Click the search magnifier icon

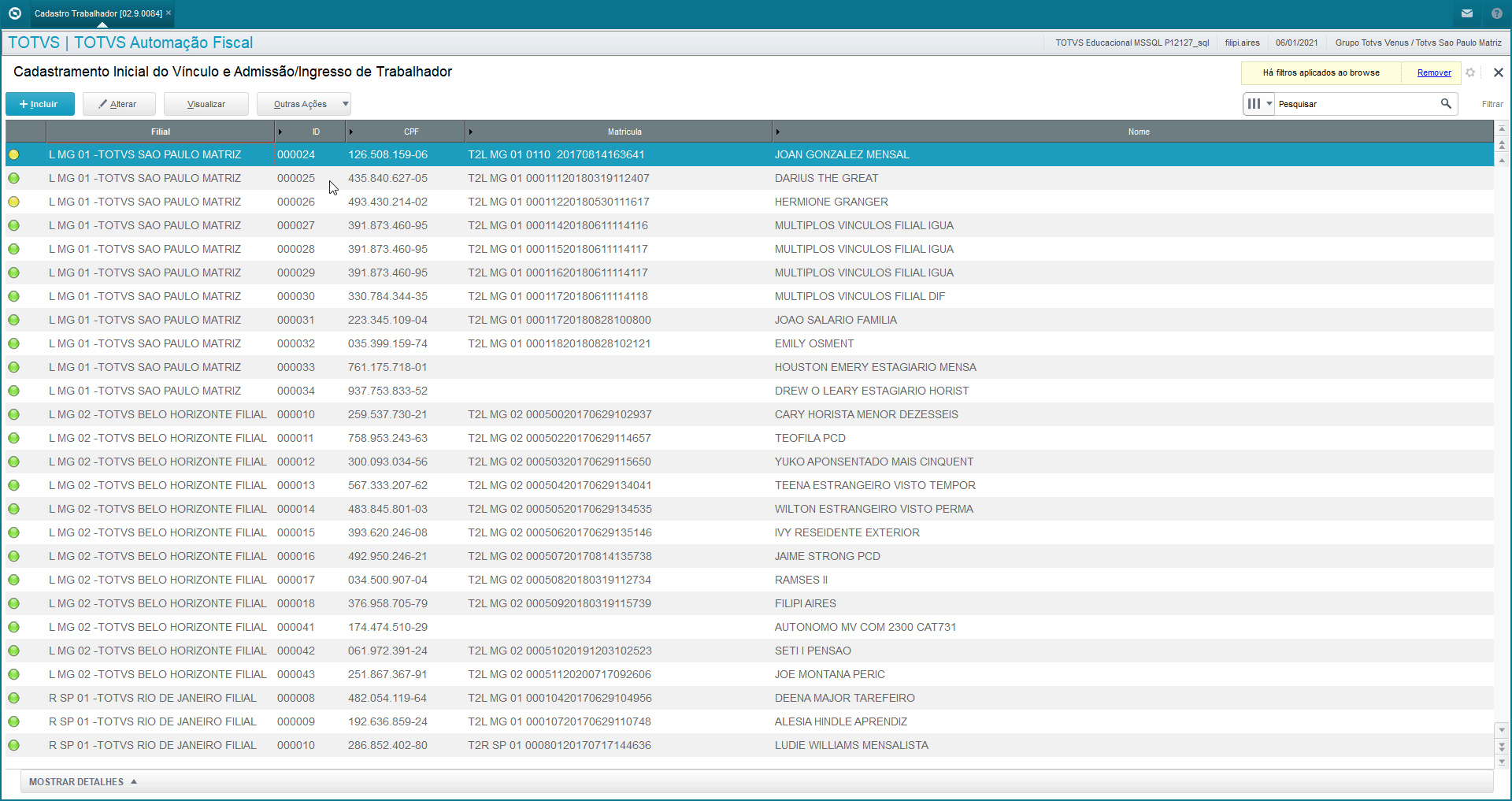(x=1446, y=104)
